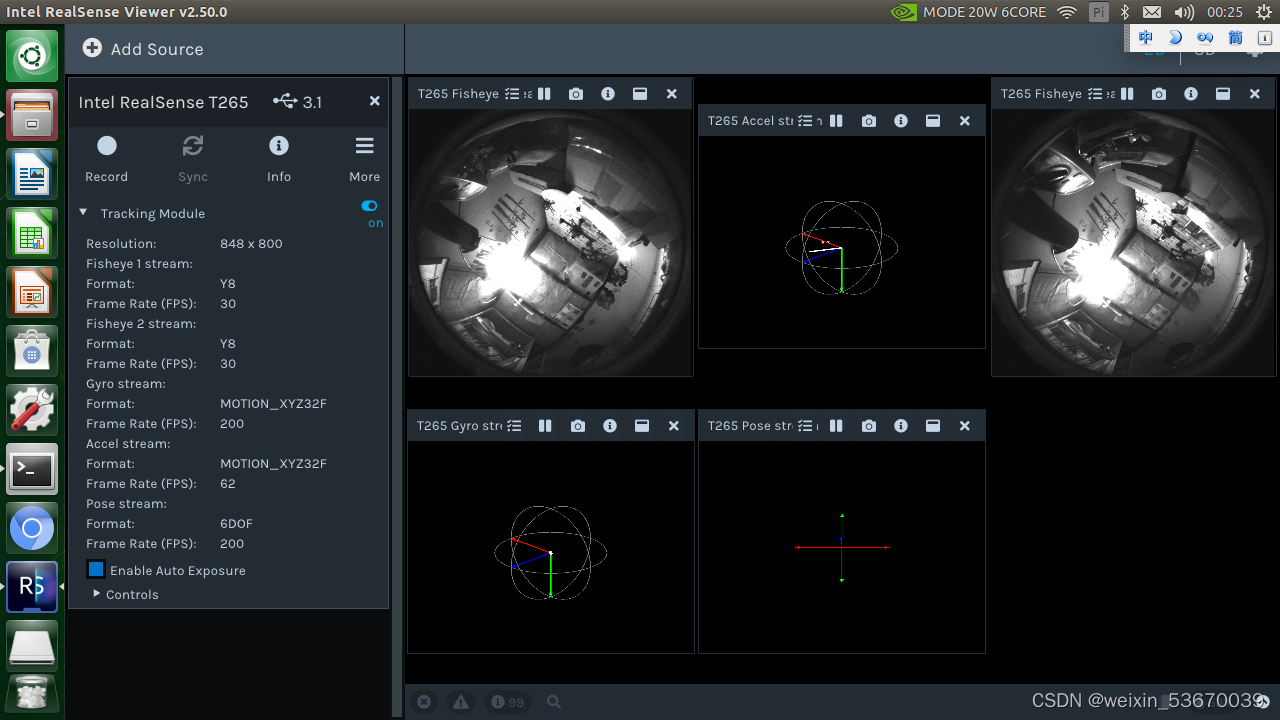Click the NVIDIA power mode indicator
Image resolution: width=1280 pixels, height=720 pixels.
(x=968, y=12)
